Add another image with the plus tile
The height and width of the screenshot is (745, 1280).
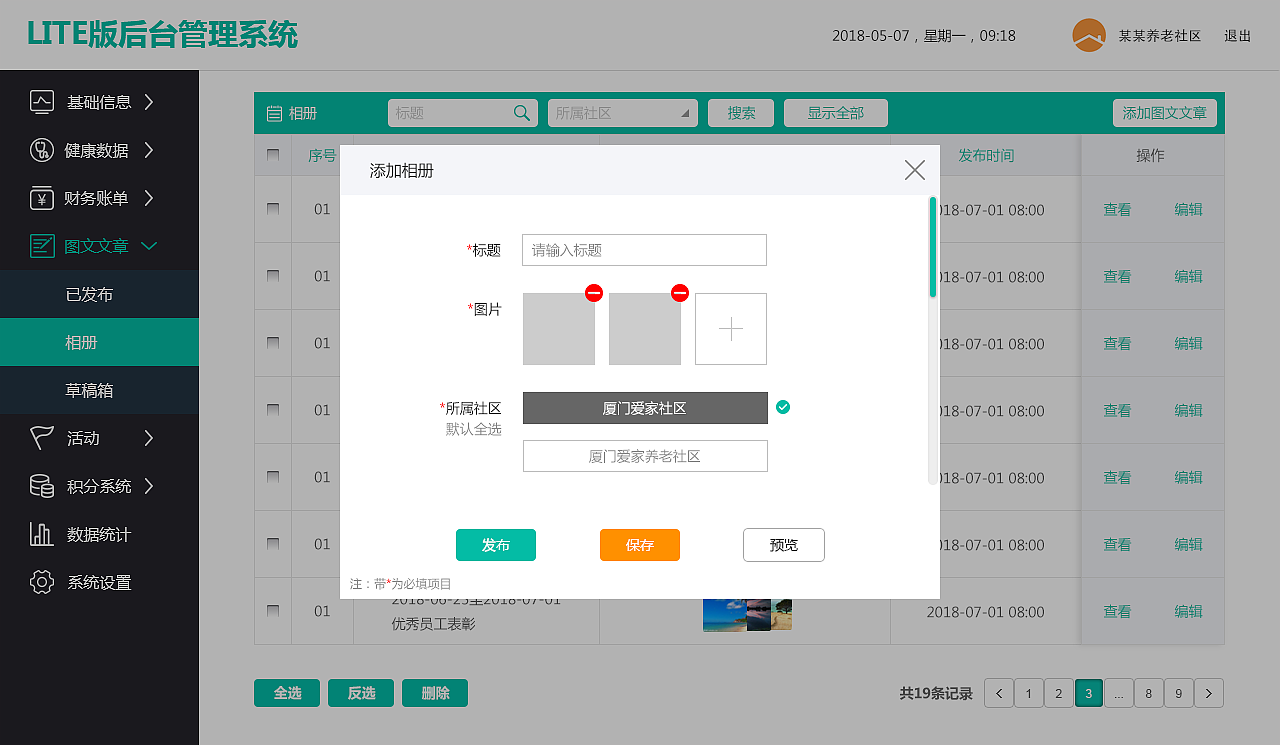[x=730, y=328]
